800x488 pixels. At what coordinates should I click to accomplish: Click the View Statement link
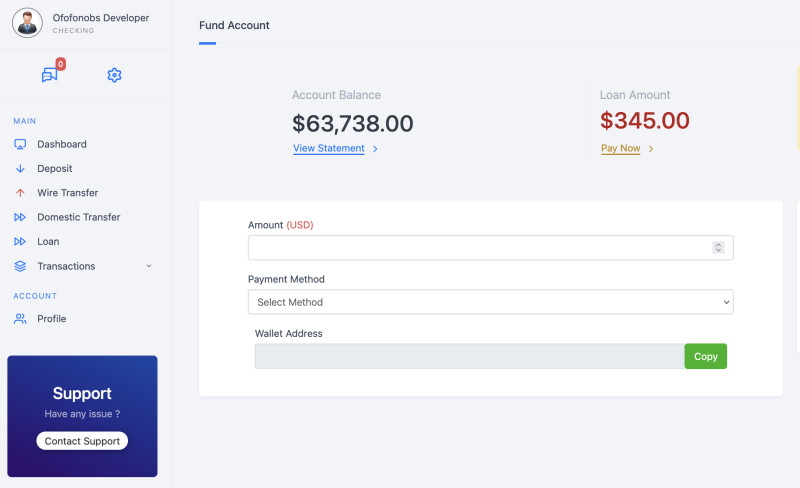[x=329, y=149]
